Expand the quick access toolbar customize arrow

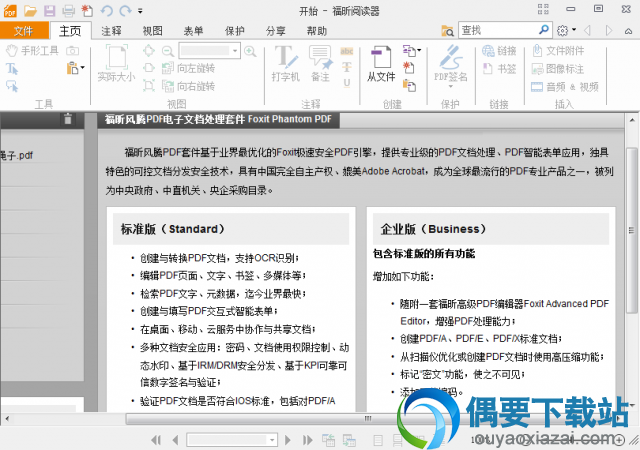(x=140, y=11)
